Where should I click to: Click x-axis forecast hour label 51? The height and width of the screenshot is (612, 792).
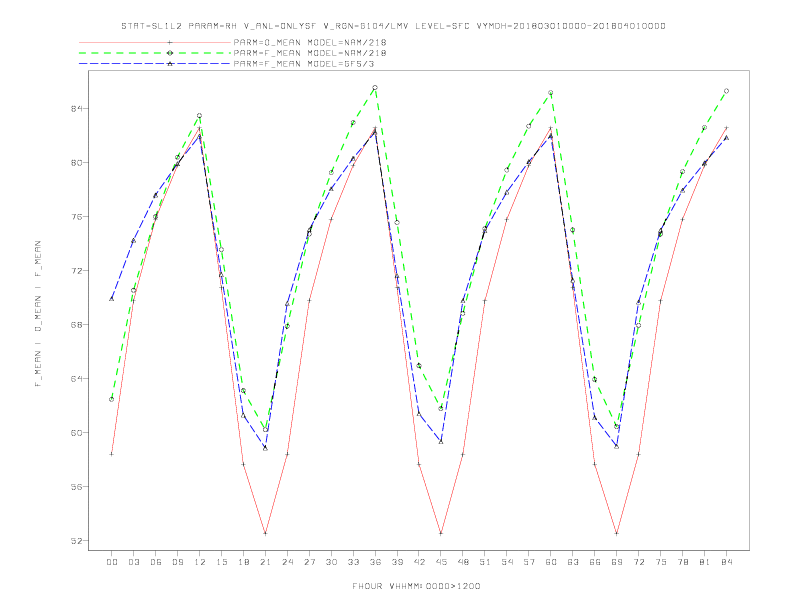485,562
